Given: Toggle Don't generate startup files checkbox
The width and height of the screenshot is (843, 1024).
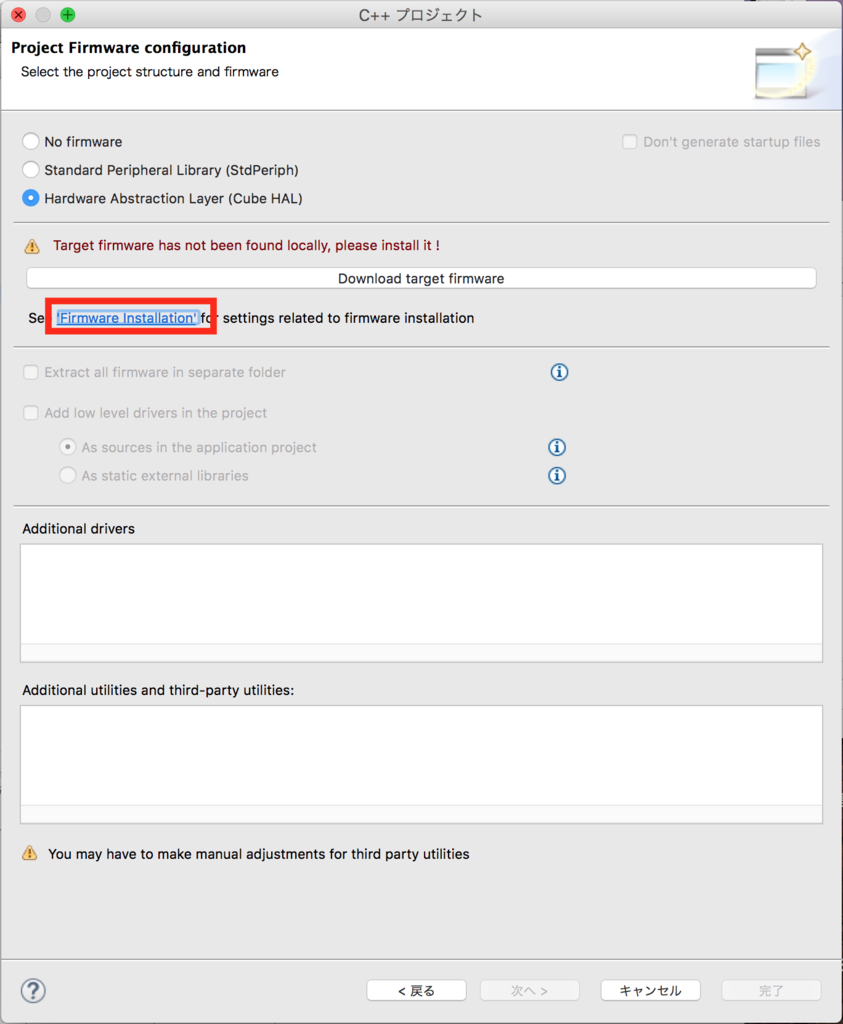Looking at the screenshot, I should (x=629, y=142).
